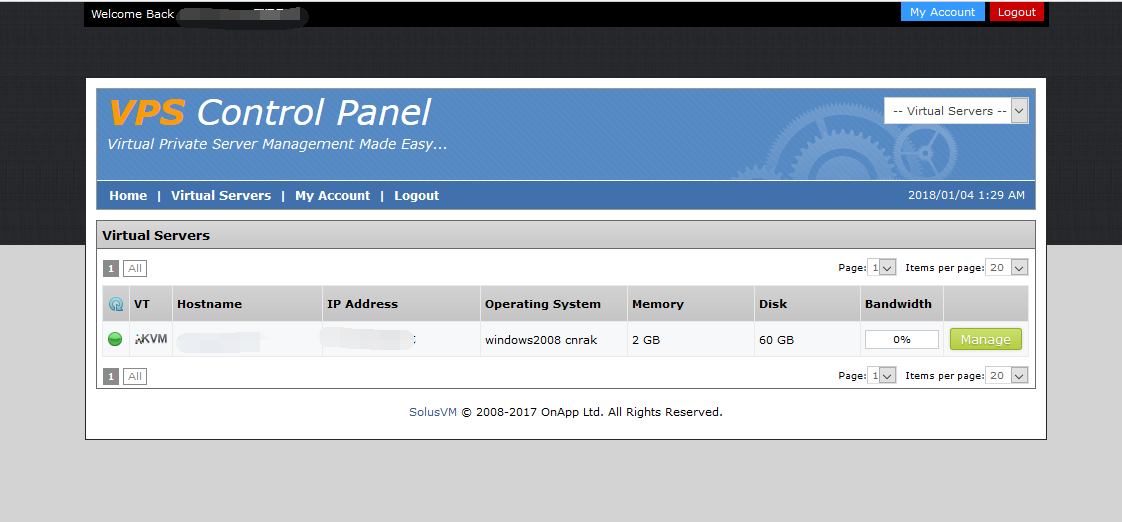The height and width of the screenshot is (522, 1122).
Task: Click the 'Virtual Servers' section heading
Action: [156, 236]
